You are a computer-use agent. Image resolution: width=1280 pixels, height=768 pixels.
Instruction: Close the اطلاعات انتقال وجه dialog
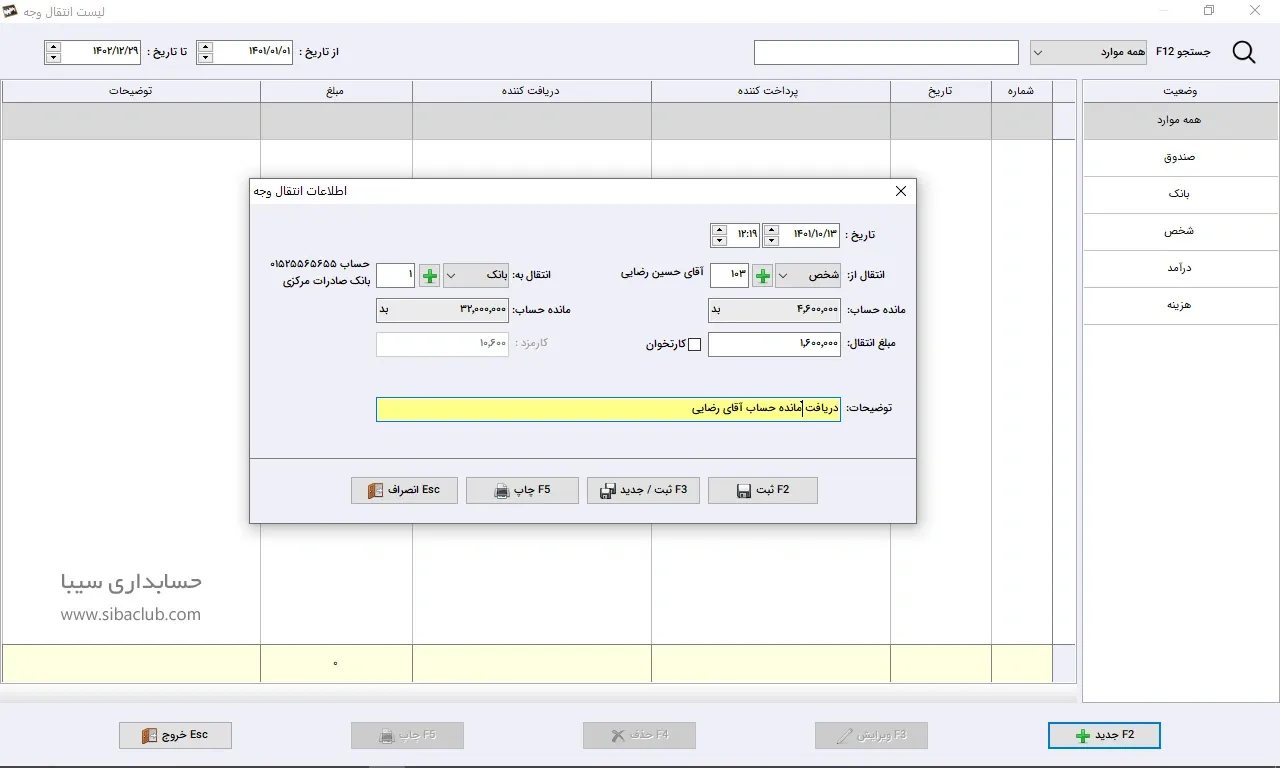coord(900,191)
